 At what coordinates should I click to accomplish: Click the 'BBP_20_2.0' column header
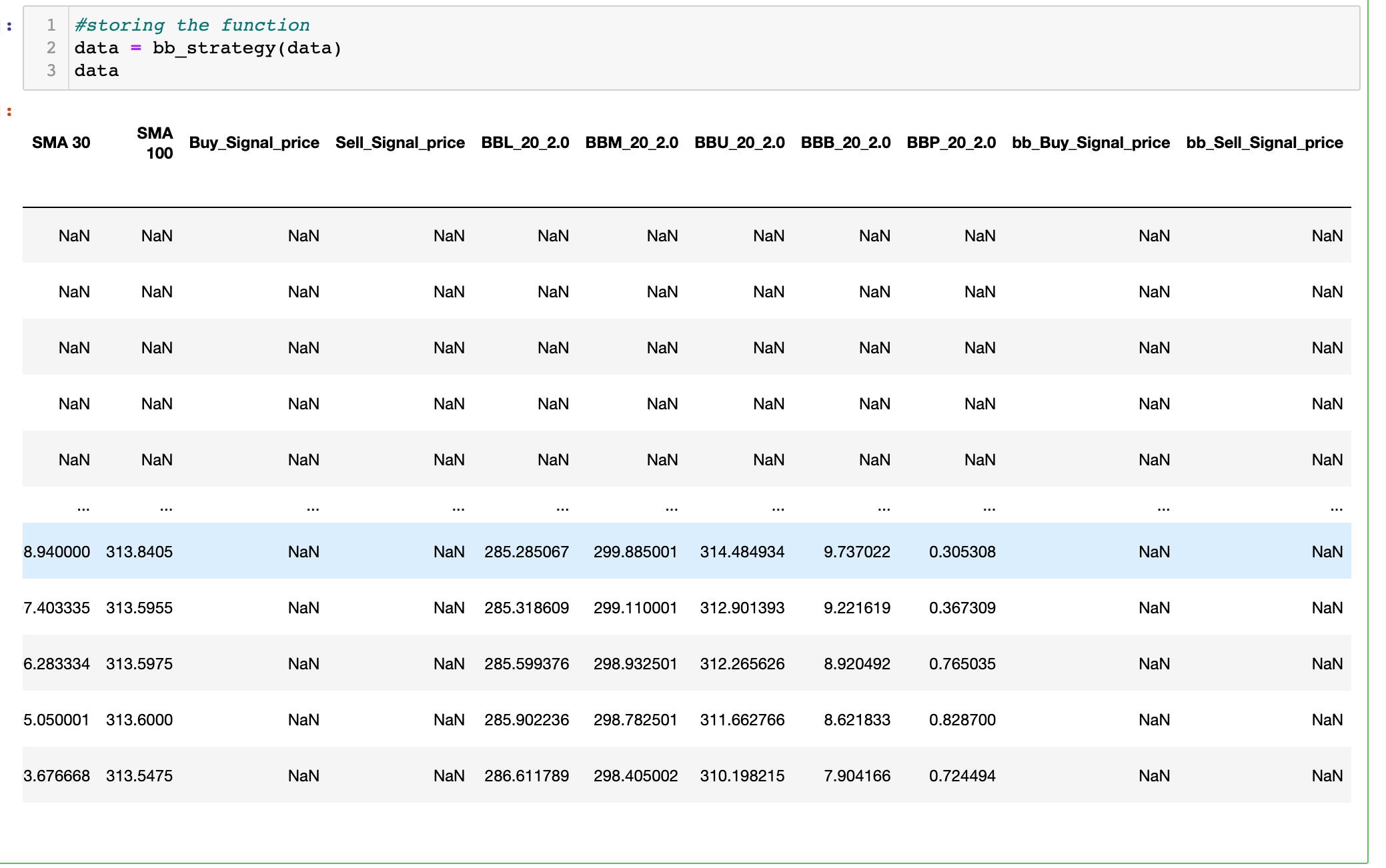click(x=951, y=143)
